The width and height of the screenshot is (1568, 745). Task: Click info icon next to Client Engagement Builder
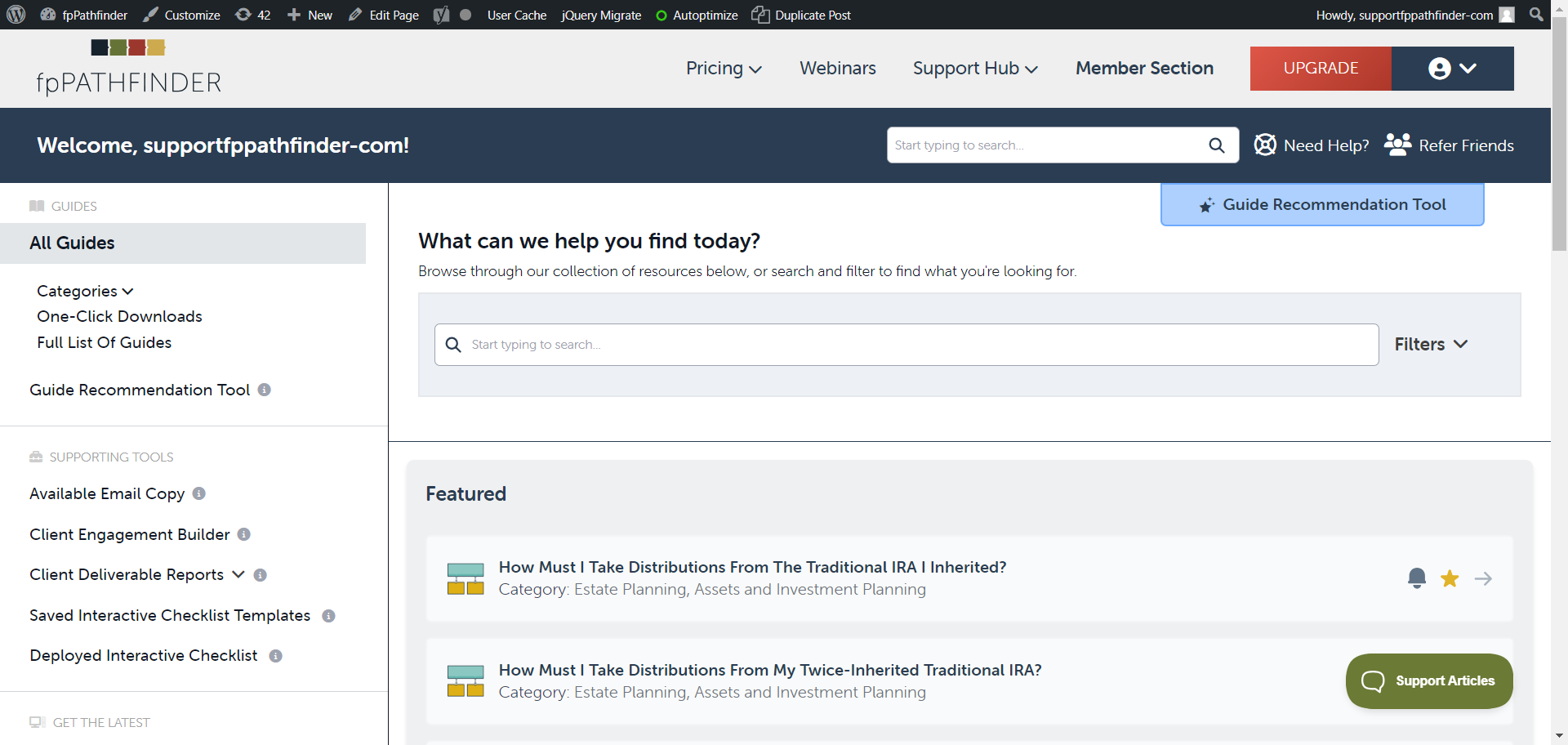(x=244, y=534)
